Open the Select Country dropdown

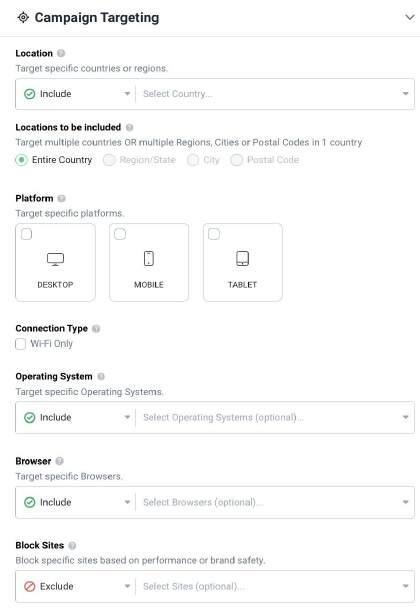point(275,94)
